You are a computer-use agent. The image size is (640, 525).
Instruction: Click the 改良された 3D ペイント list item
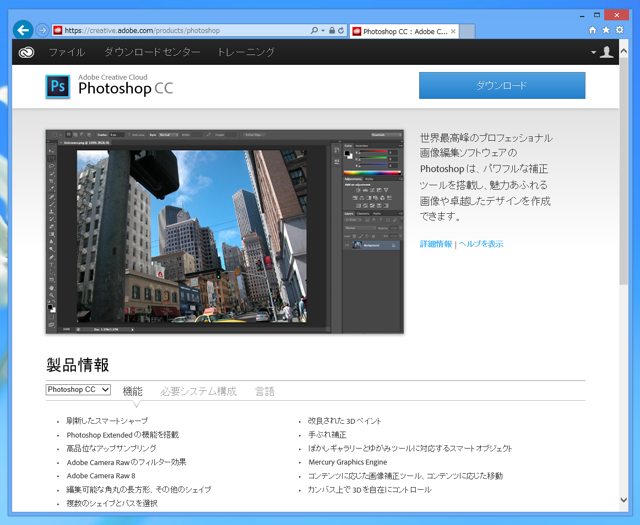coord(344,421)
